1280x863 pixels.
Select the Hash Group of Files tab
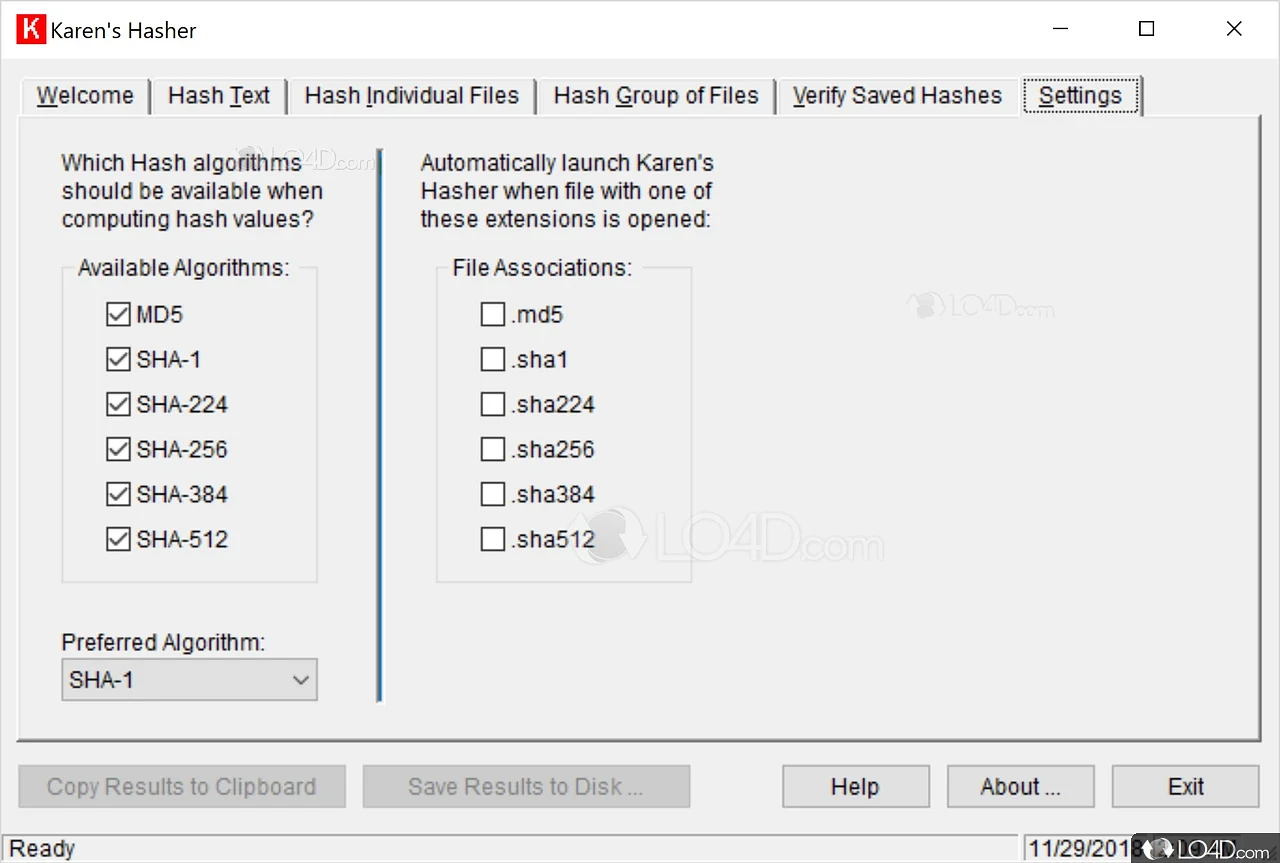tap(656, 96)
